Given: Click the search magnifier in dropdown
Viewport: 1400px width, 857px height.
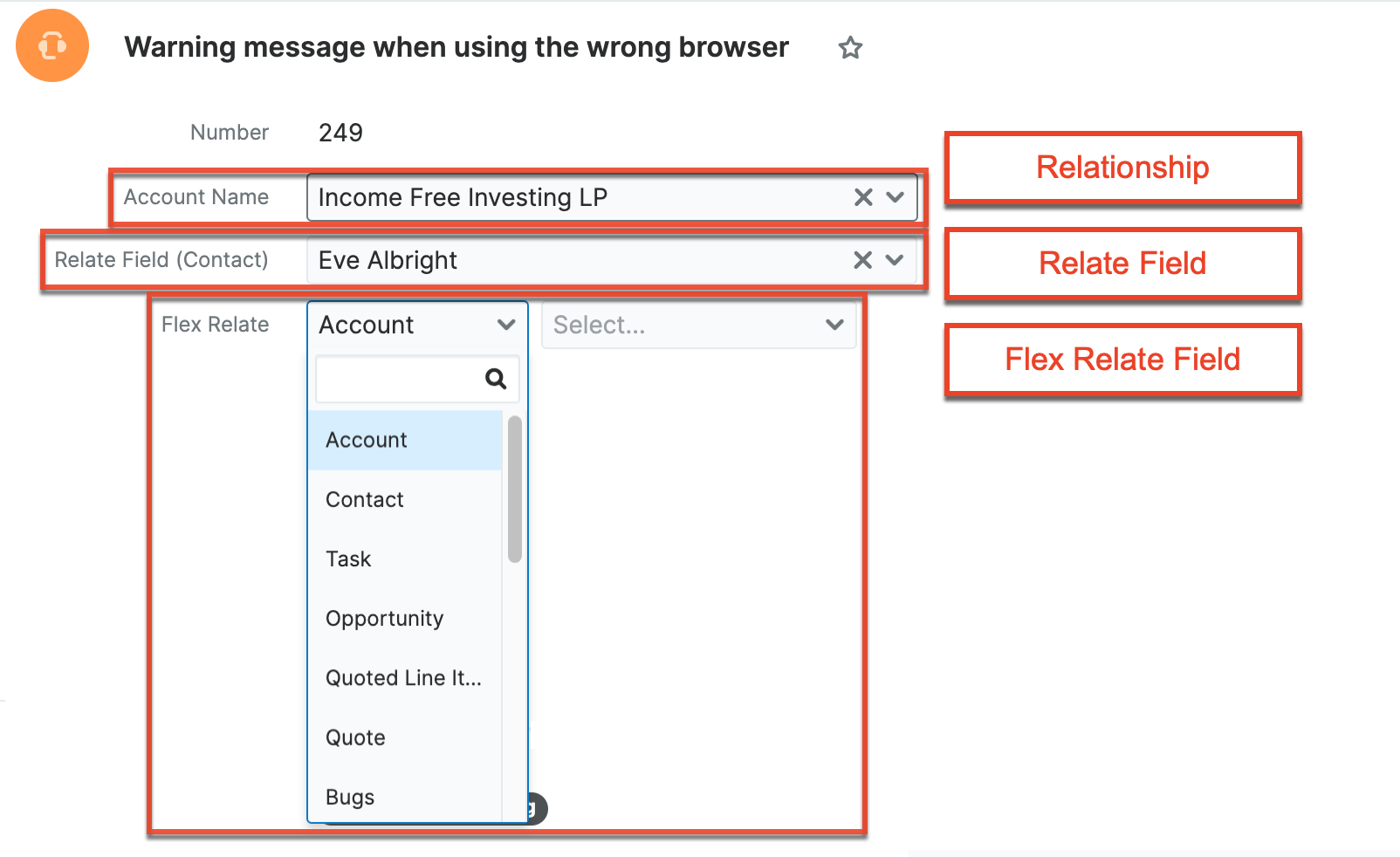Looking at the screenshot, I should coord(496,379).
